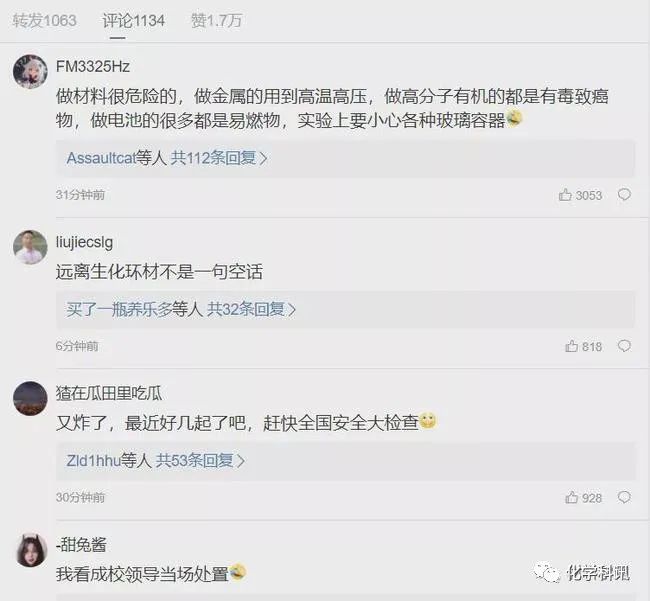
Task: Open the FM3325Hz username link
Action: coord(93,66)
